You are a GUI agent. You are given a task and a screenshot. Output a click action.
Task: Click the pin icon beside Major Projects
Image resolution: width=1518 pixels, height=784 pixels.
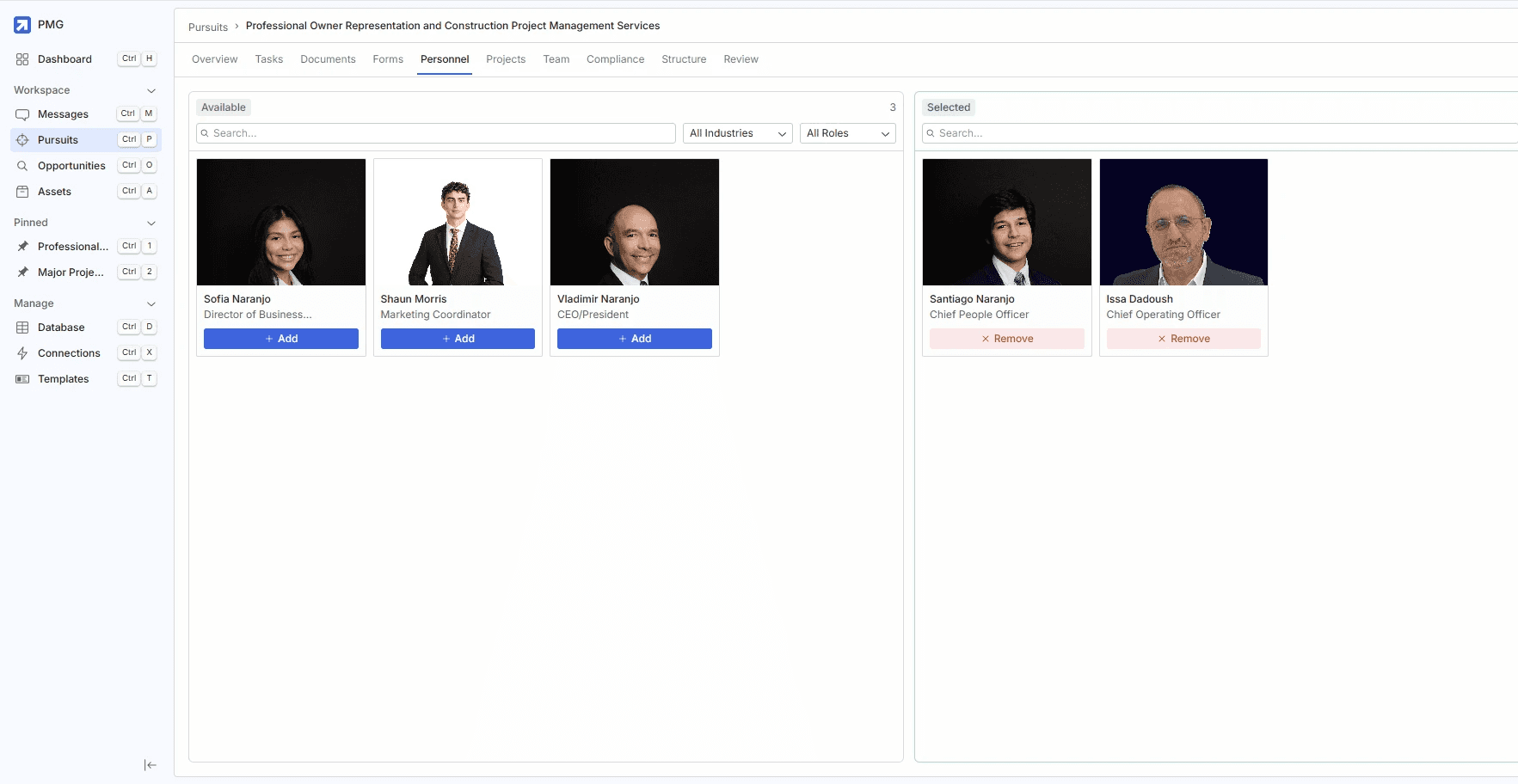(24, 273)
